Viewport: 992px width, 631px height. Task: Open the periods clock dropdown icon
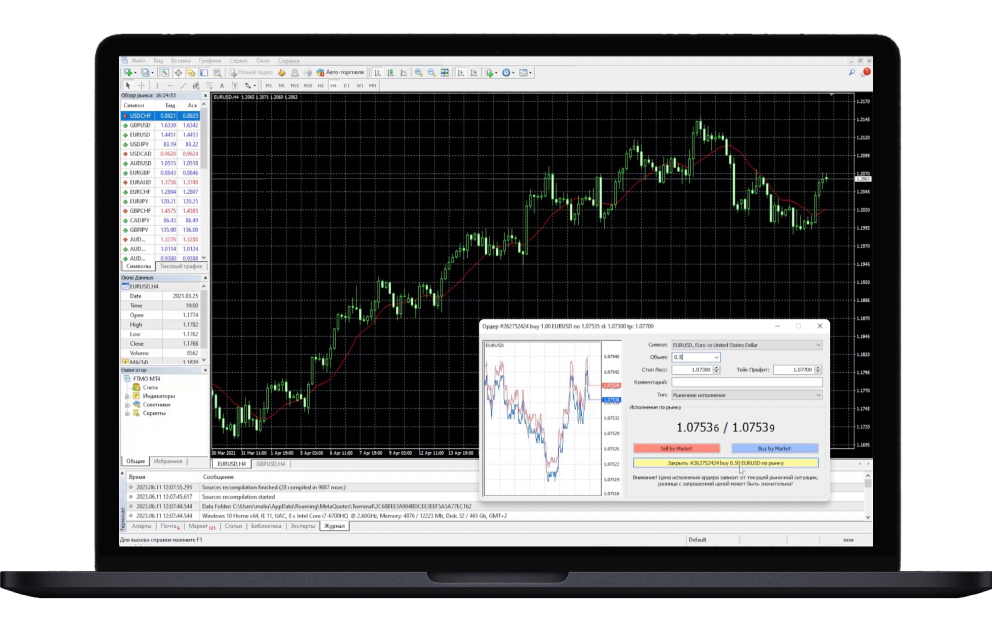(508, 73)
